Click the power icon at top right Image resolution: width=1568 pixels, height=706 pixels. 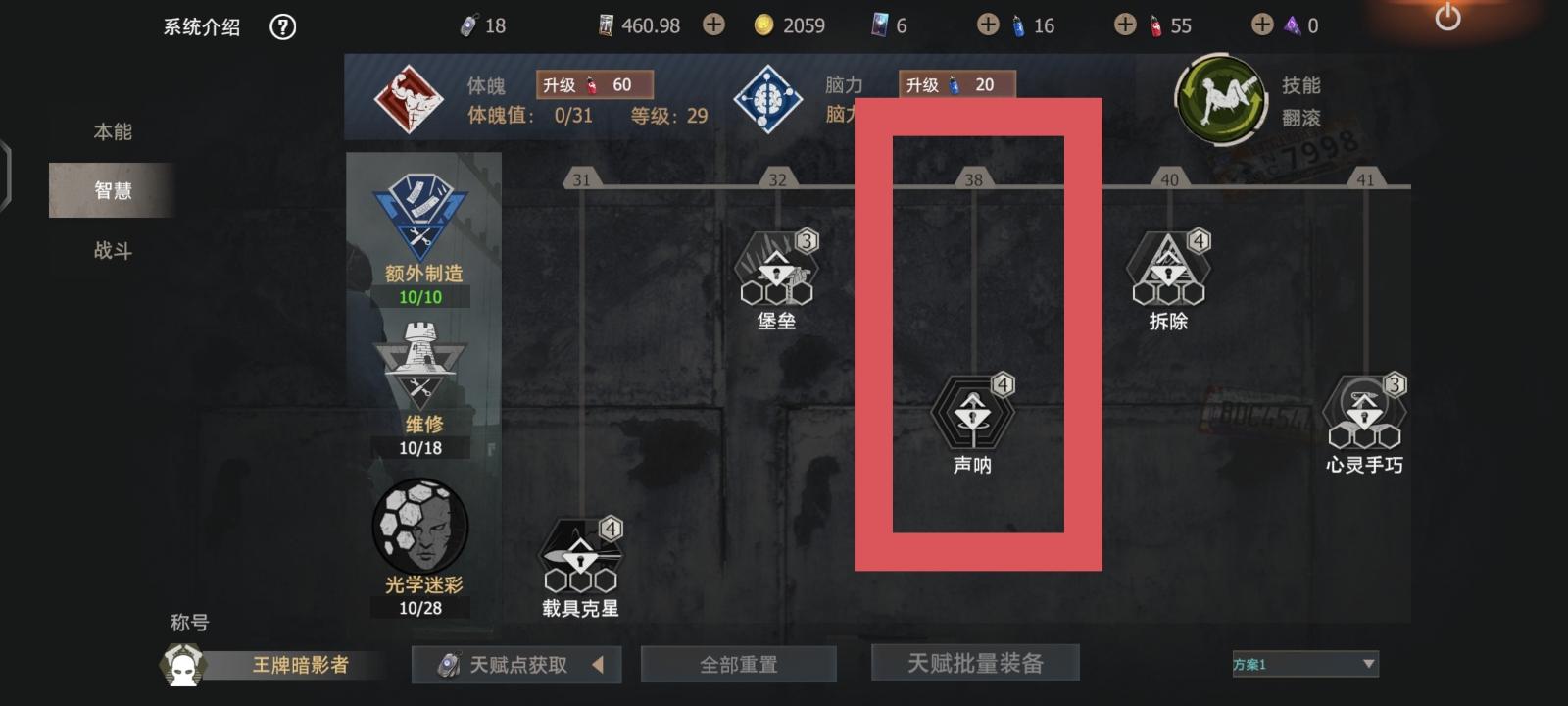click(x=1447, y=17)
